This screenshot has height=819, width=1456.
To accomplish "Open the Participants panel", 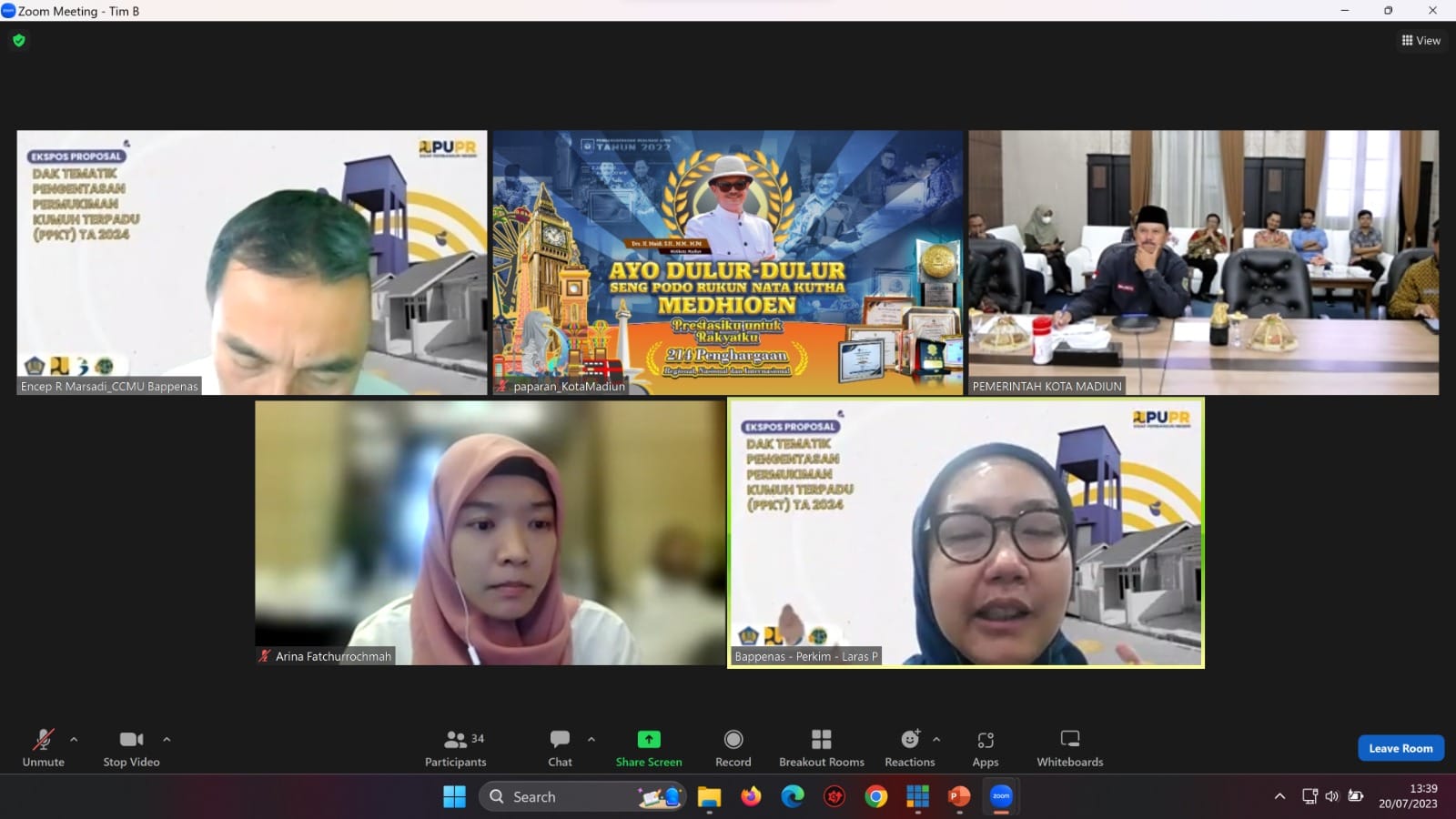I will pos(455,747).
